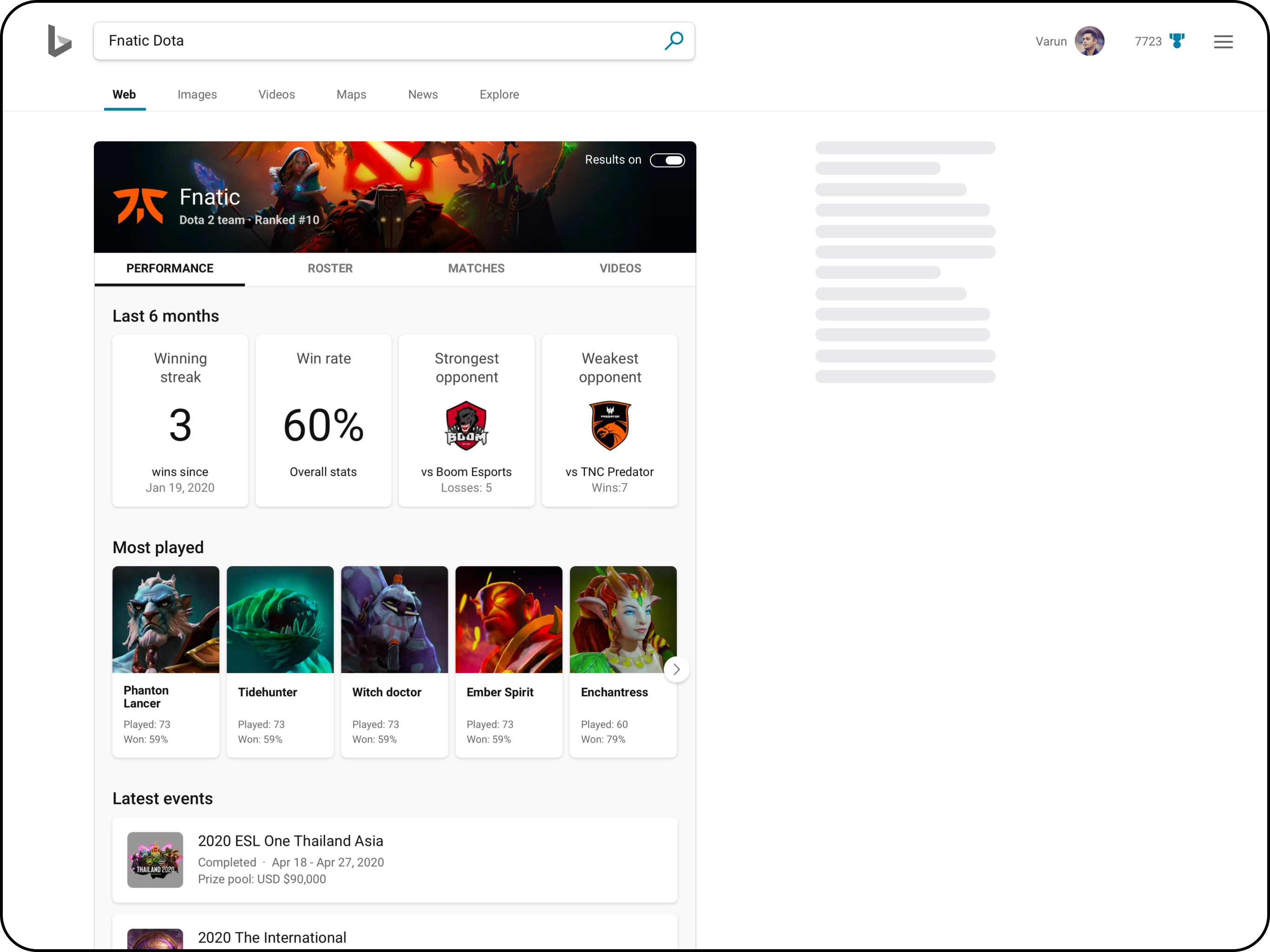Open the Phantom Lancer hero image
The height and width of the screenshot is (952, 1270).
pyautogui.click(x=166, y=620)
